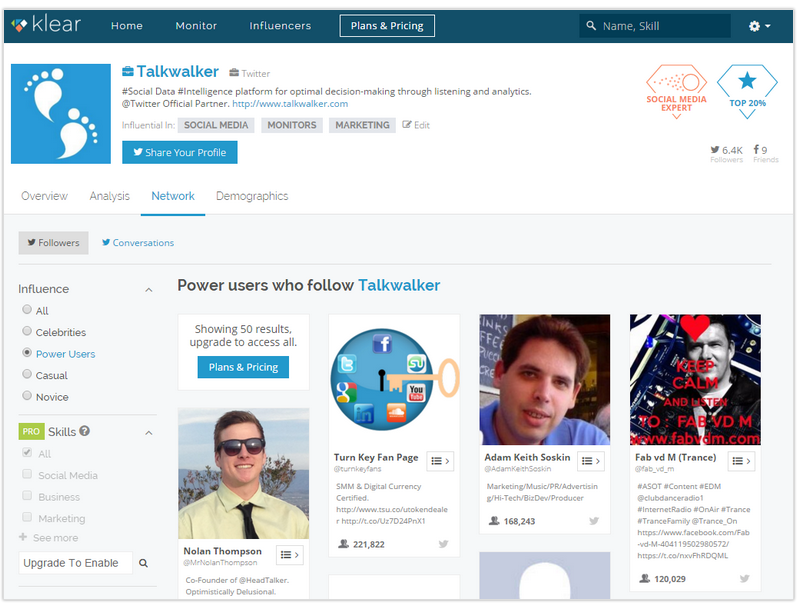Open Nolan Thompson's profile photo
The image size is (800, 614).
(x=243, y=474)
